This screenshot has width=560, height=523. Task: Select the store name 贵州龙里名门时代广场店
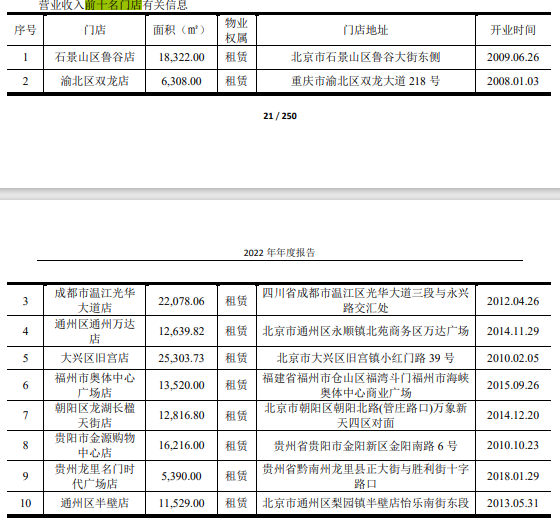click(95, 476)
